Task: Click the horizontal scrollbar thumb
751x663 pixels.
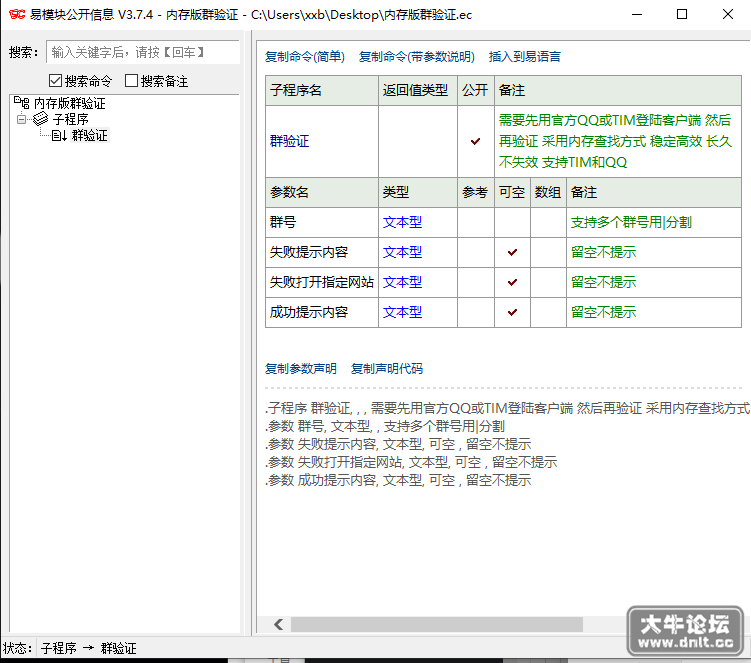Action: [437, 624]
